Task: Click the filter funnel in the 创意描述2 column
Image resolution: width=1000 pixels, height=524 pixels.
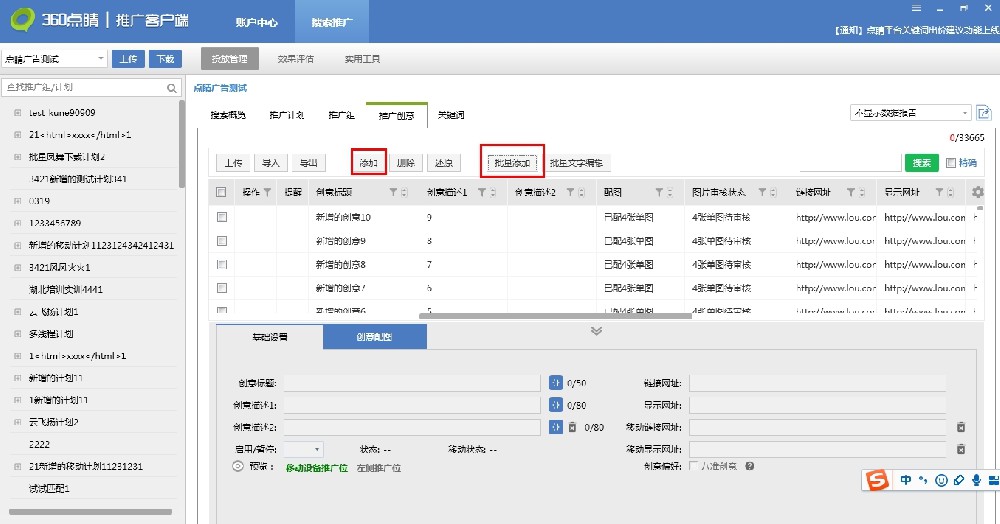Action: point(571,192)
